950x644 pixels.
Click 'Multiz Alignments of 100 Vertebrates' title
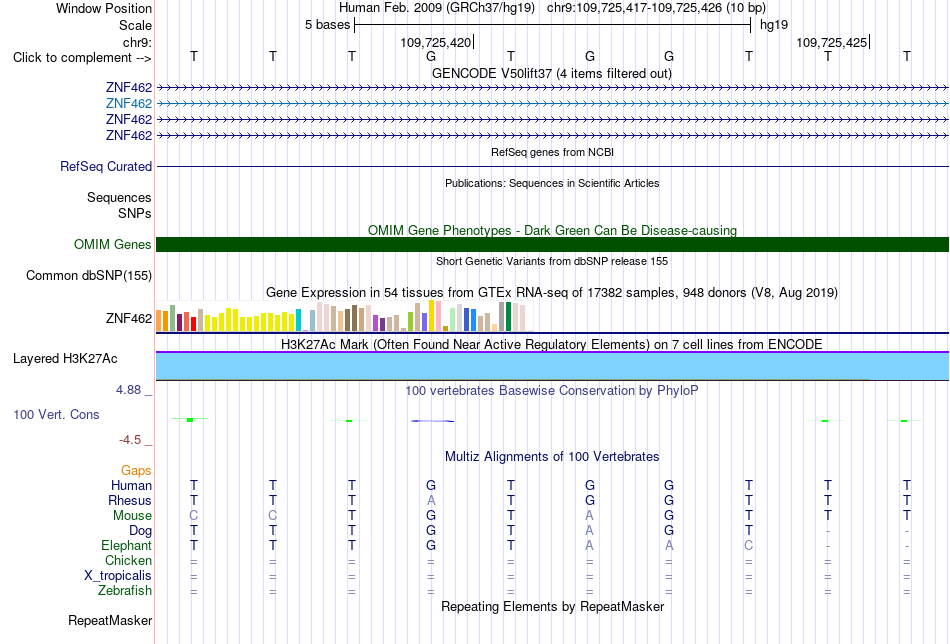pyautogui.click(x=552, y=457)
